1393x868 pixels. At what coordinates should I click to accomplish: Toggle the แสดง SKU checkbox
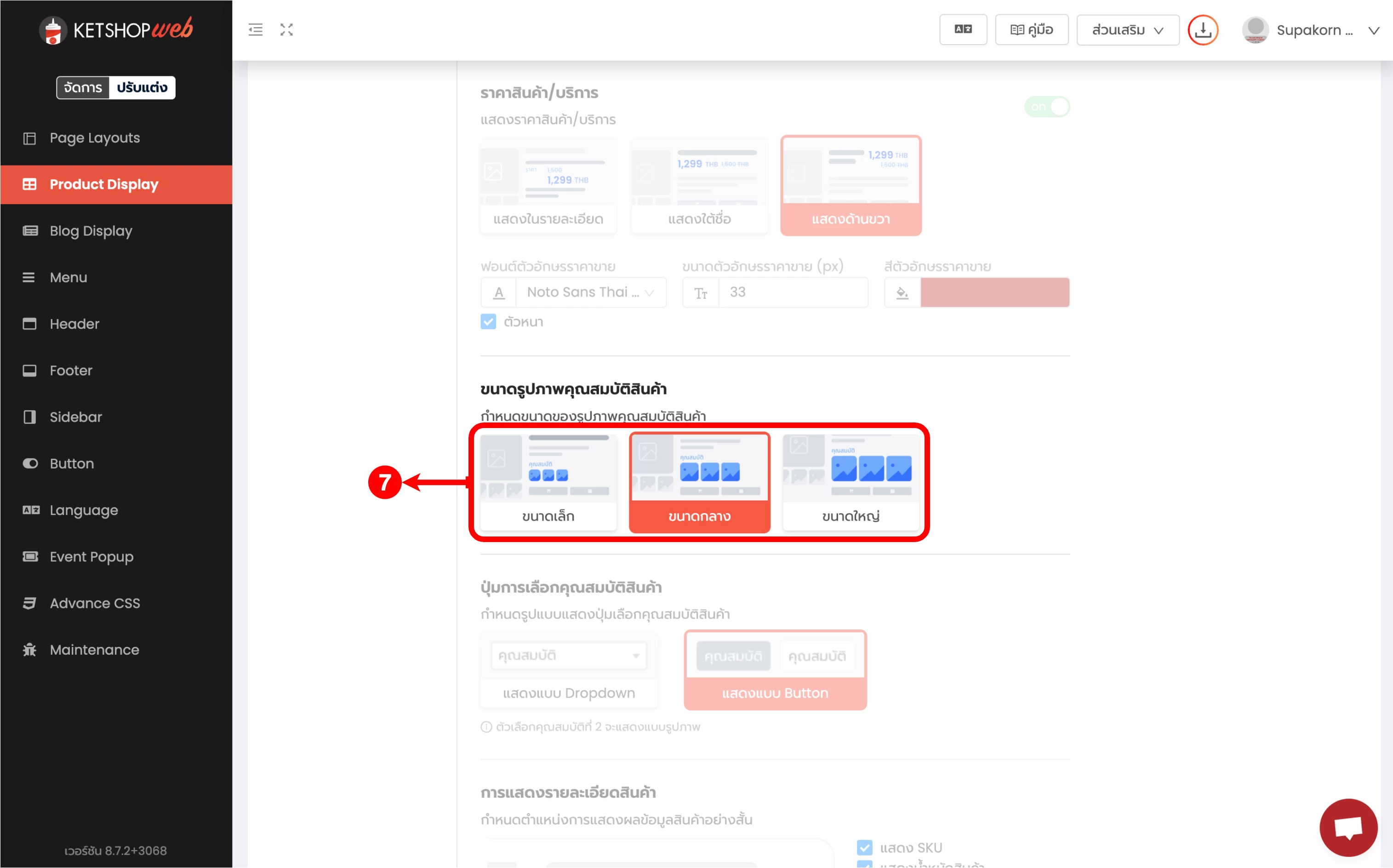tap(864, 847)
